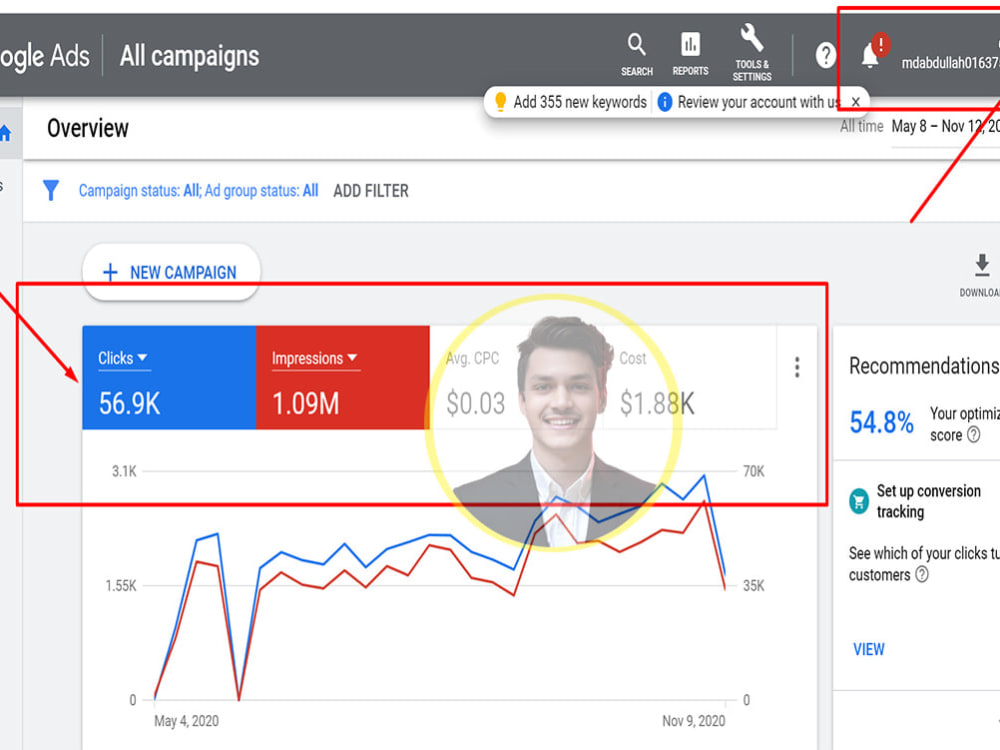Click the May 4, 2020 axis label

coord(186,721)
